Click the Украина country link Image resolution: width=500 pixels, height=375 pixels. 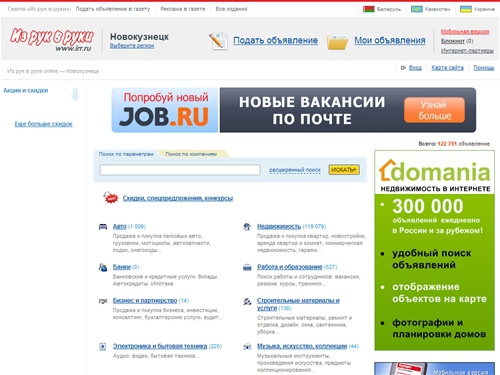tap(484, 9)
